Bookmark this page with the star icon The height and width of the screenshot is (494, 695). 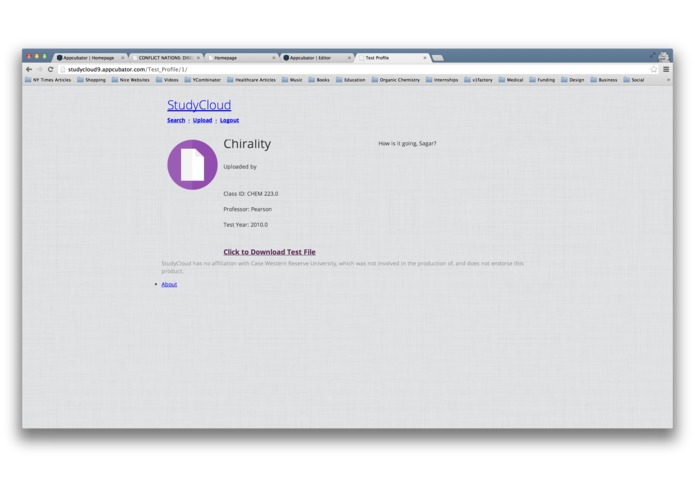point(654,69)
